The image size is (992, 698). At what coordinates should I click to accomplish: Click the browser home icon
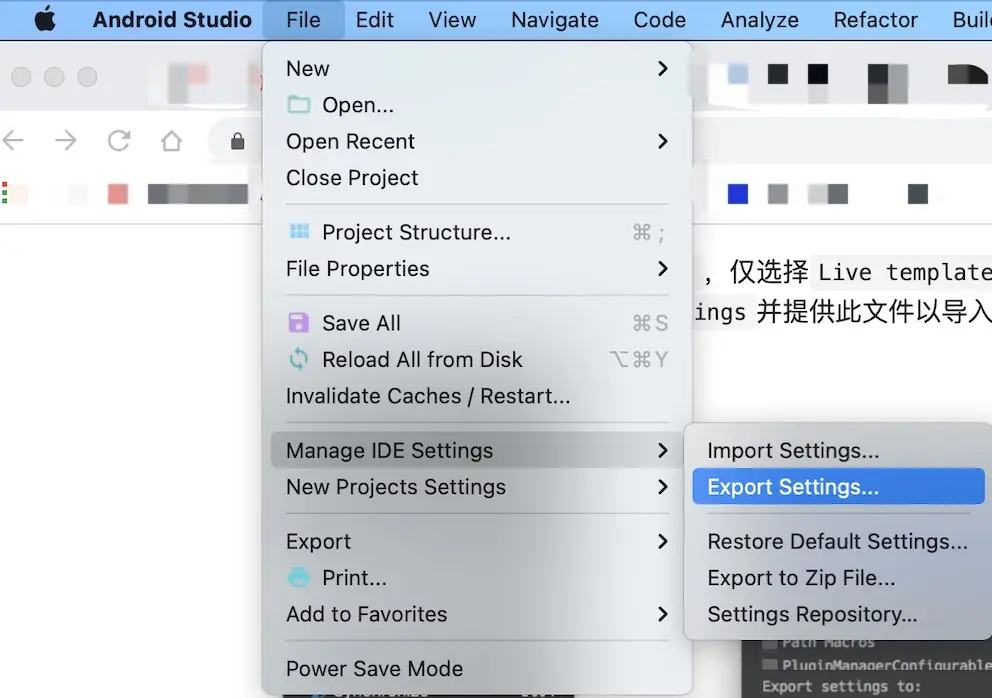(x=171, y=141)
